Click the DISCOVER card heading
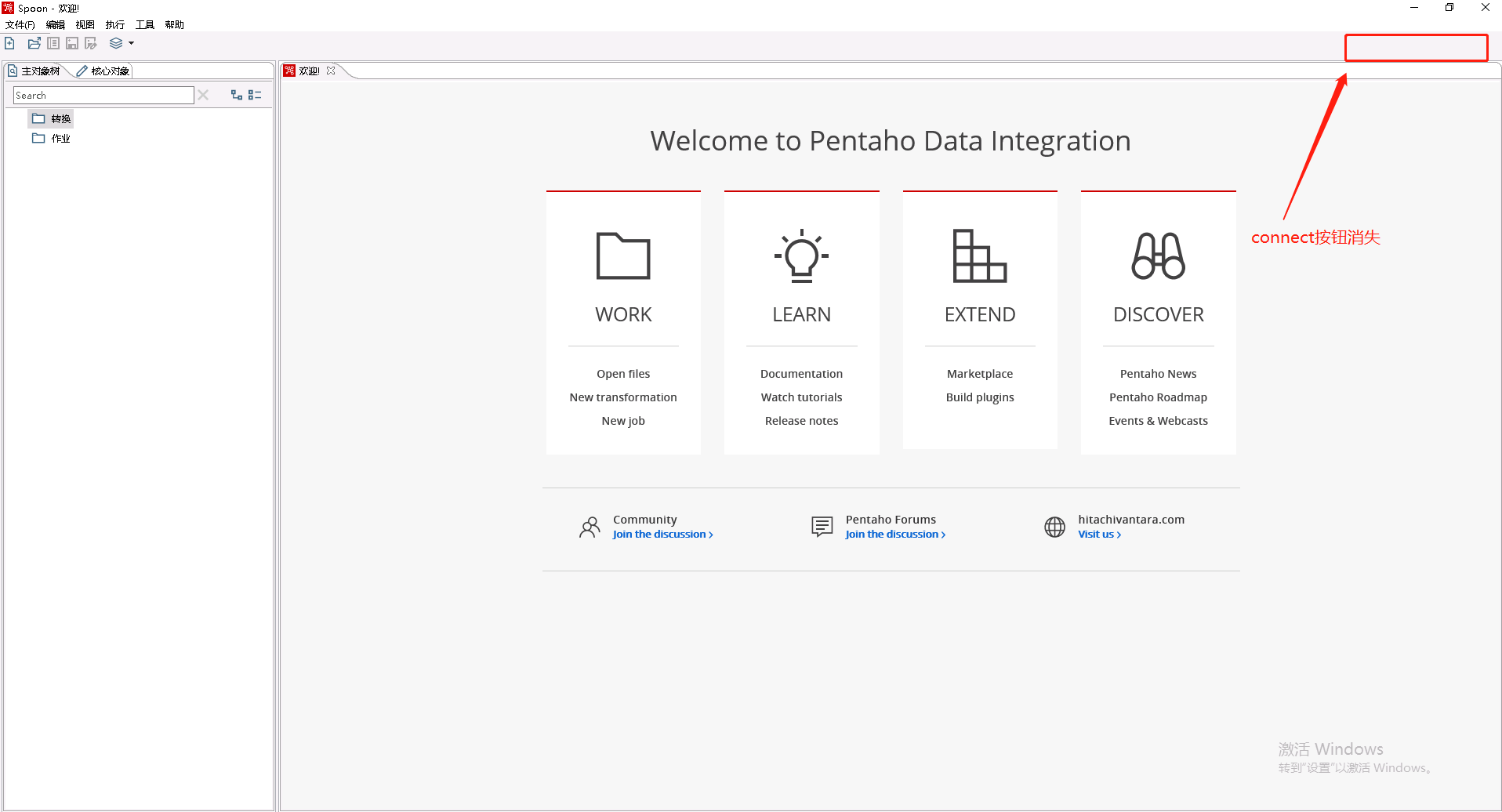Image resolution: width=1502 pixels, height=812 pixels. click(1158, 314)
